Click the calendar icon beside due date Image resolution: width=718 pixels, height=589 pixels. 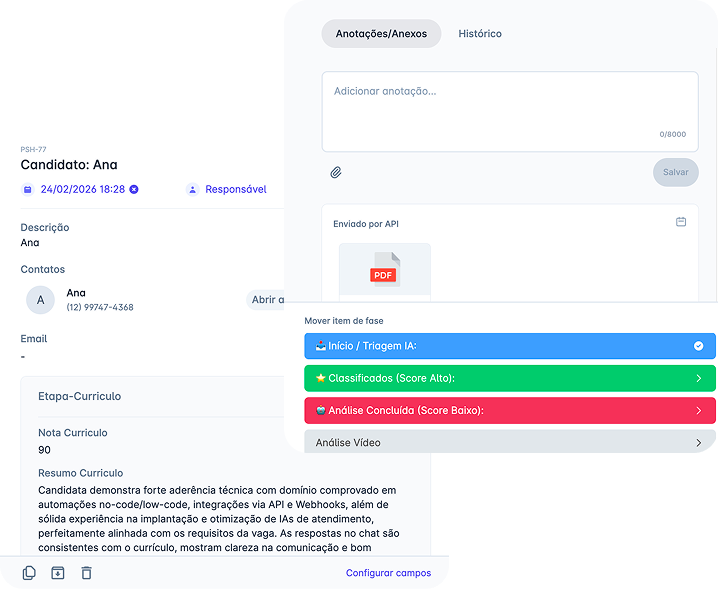pyautogui.click(x=28, y=189)
